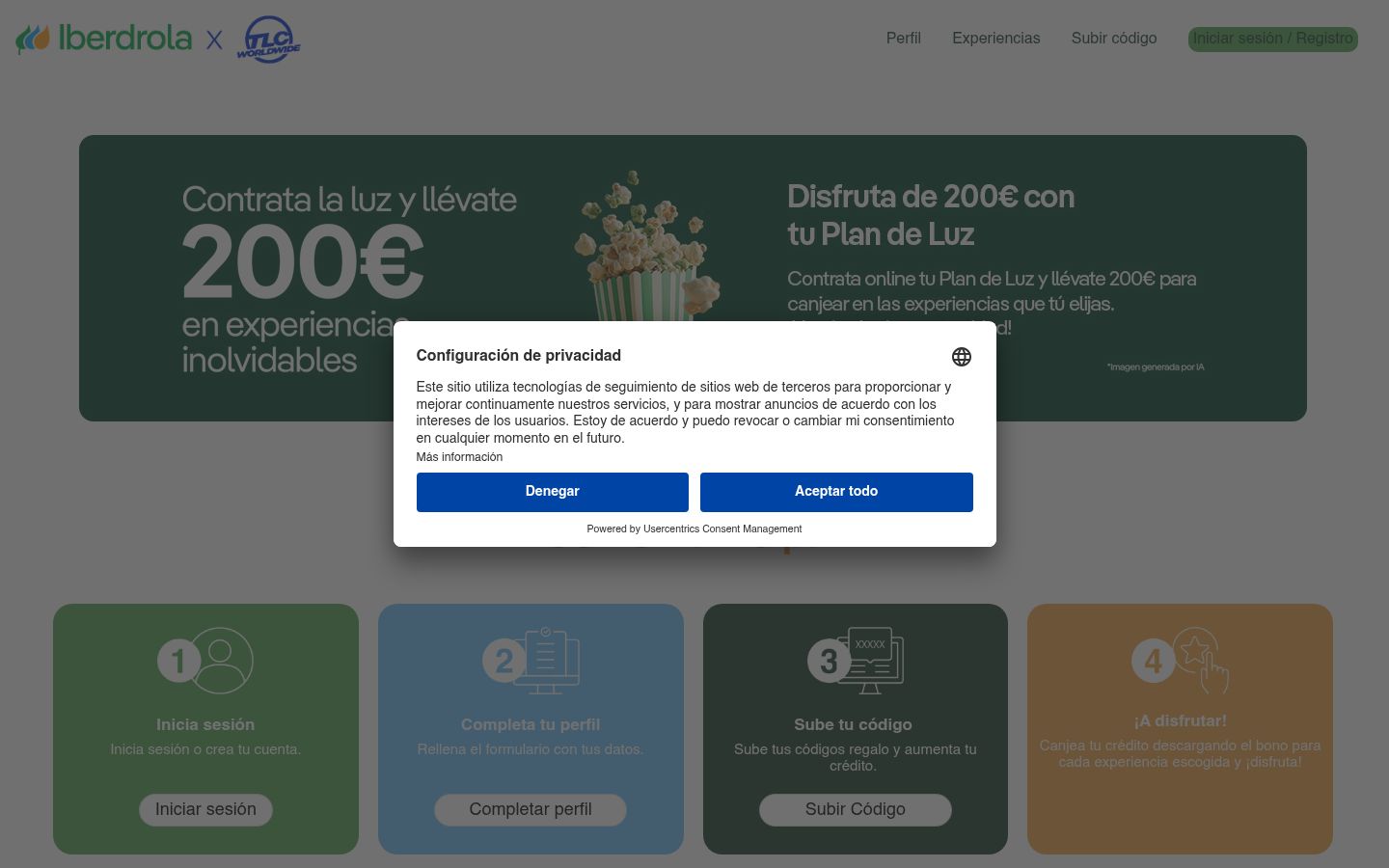Click the Iberdrola logo in the header
Screen dimensions: 1389x868
(x=104, y=39)
